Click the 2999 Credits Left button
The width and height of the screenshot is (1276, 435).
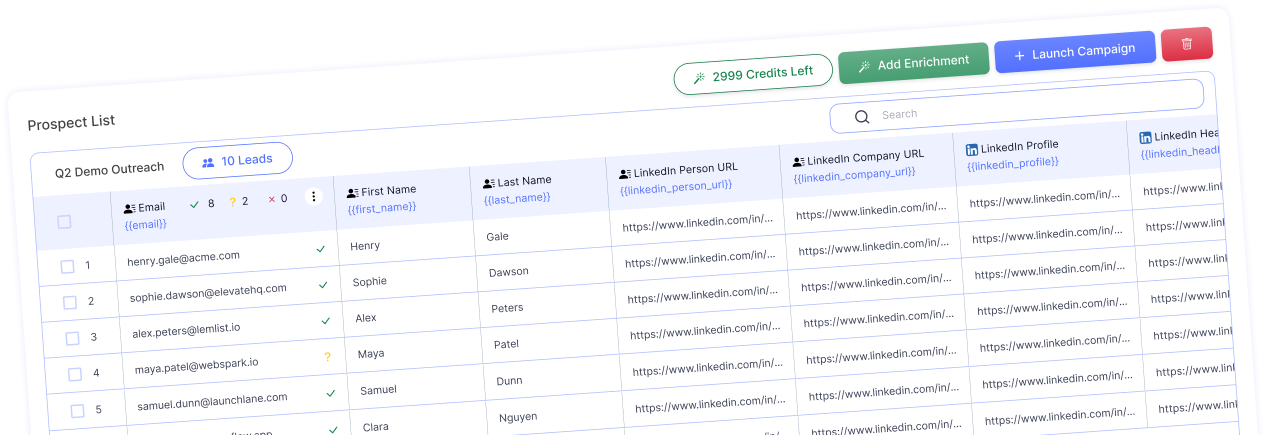(753, 74)
